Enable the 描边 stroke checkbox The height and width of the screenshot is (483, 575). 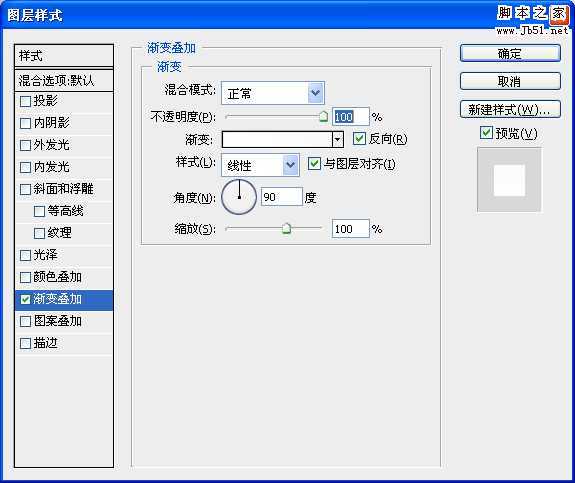pos(25,344)
